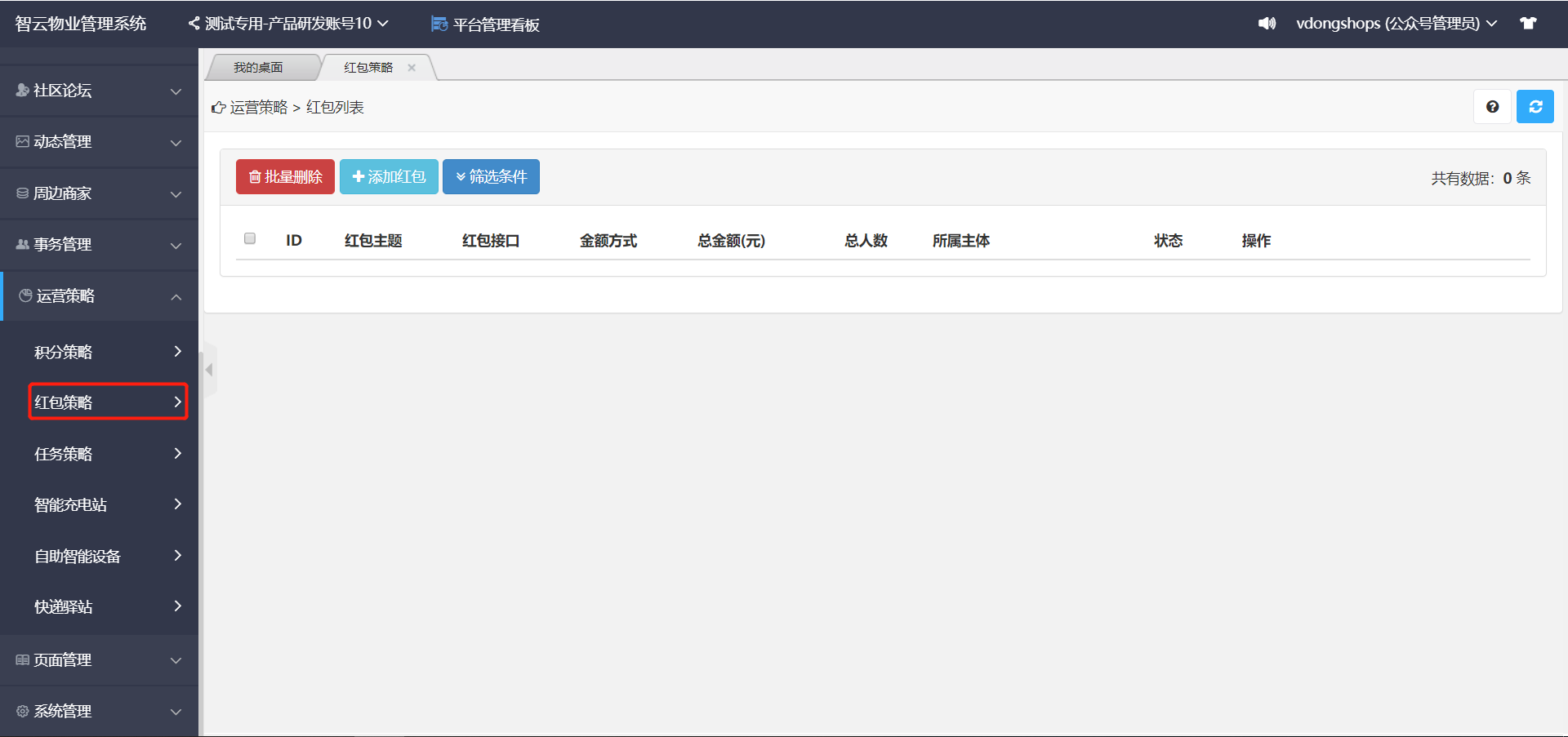This screenshot has width=1568, height=737.
Task: Click the breadcrumb hand pointer icon
Action: tap(218, 108)
